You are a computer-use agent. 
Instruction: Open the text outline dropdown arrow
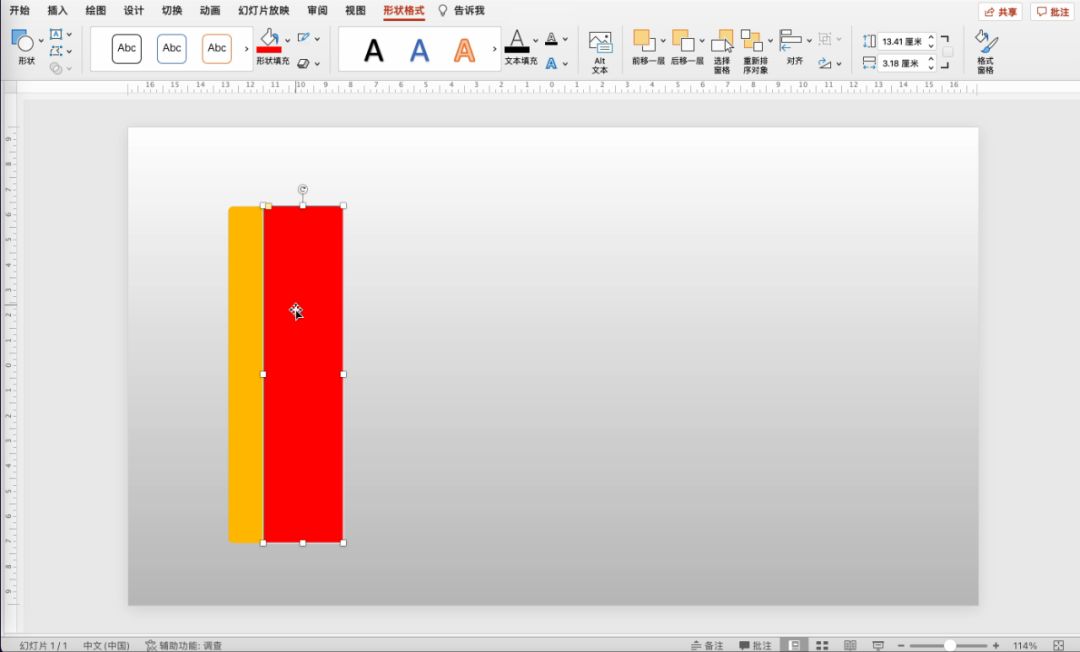pyautogui.click(x=565, y=39)
